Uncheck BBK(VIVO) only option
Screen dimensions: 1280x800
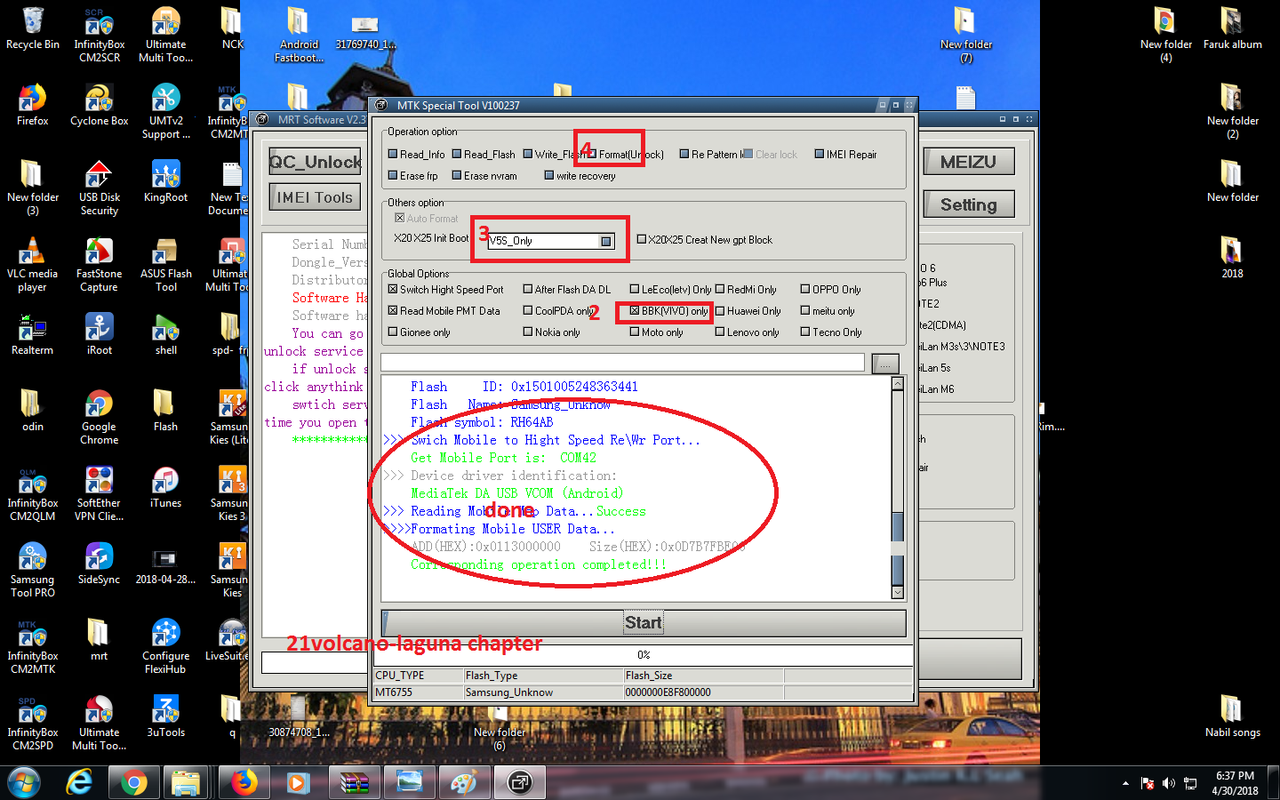[635, 311]
